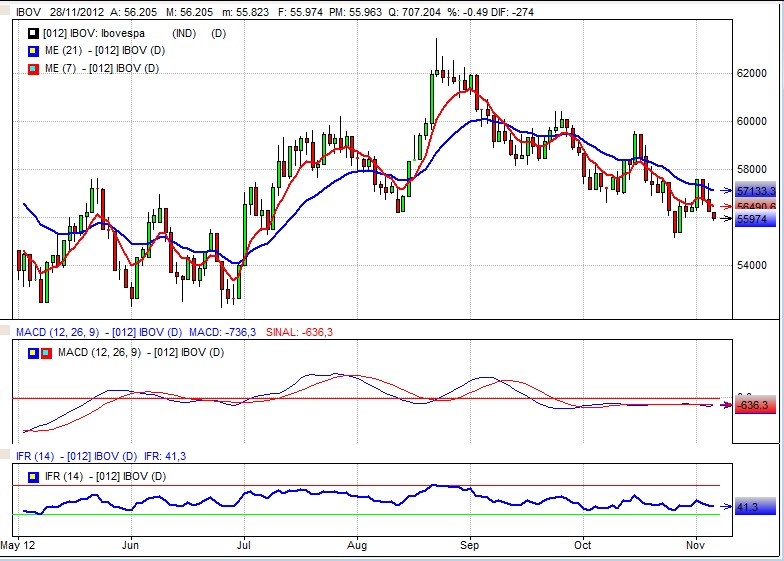Image resolution: width=784 pixels, height=561 pixels.
Task: Click the black IBOV Ibovespa legend icon
Action: (33, 33)
